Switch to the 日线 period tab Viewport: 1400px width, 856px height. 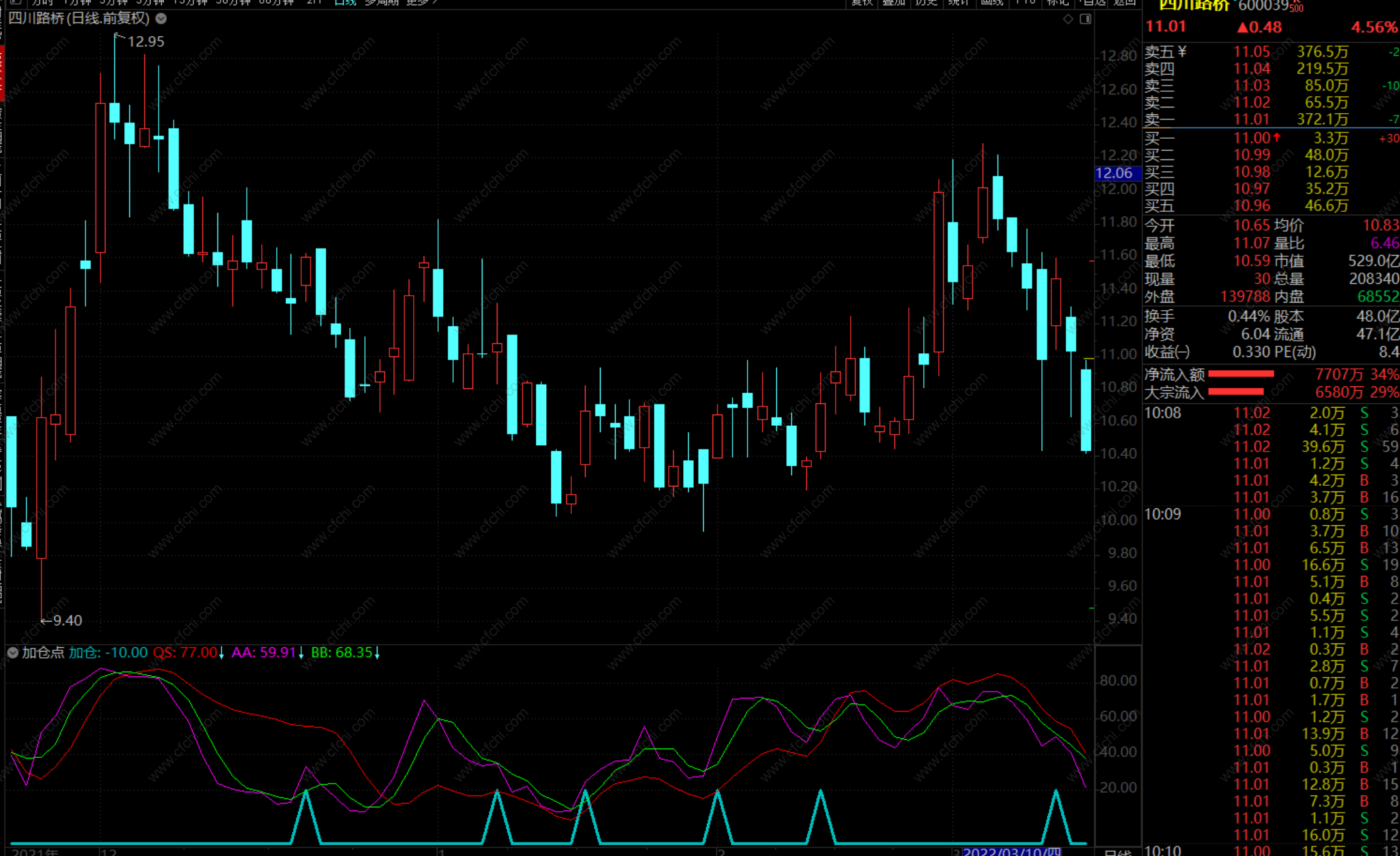tap(345, 3)
